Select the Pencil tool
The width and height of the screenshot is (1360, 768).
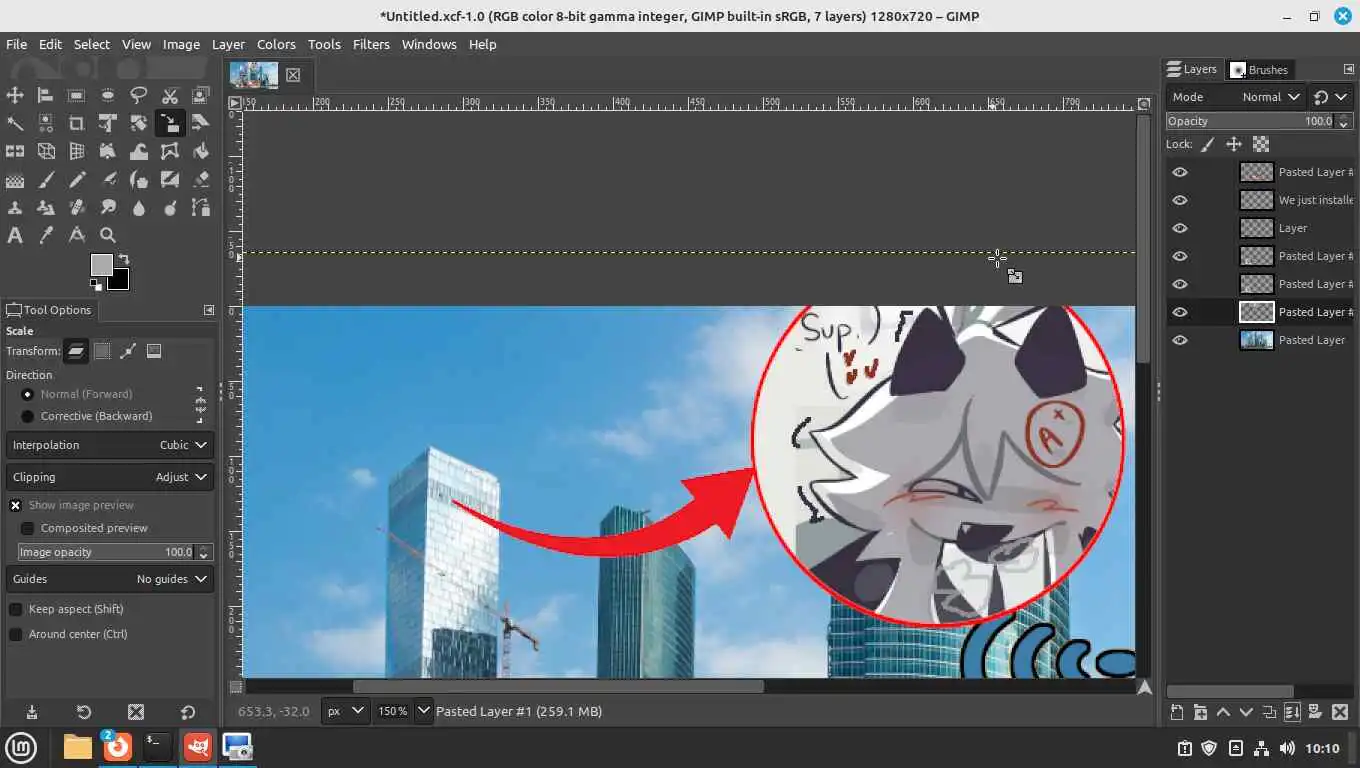tap(77, 180)
